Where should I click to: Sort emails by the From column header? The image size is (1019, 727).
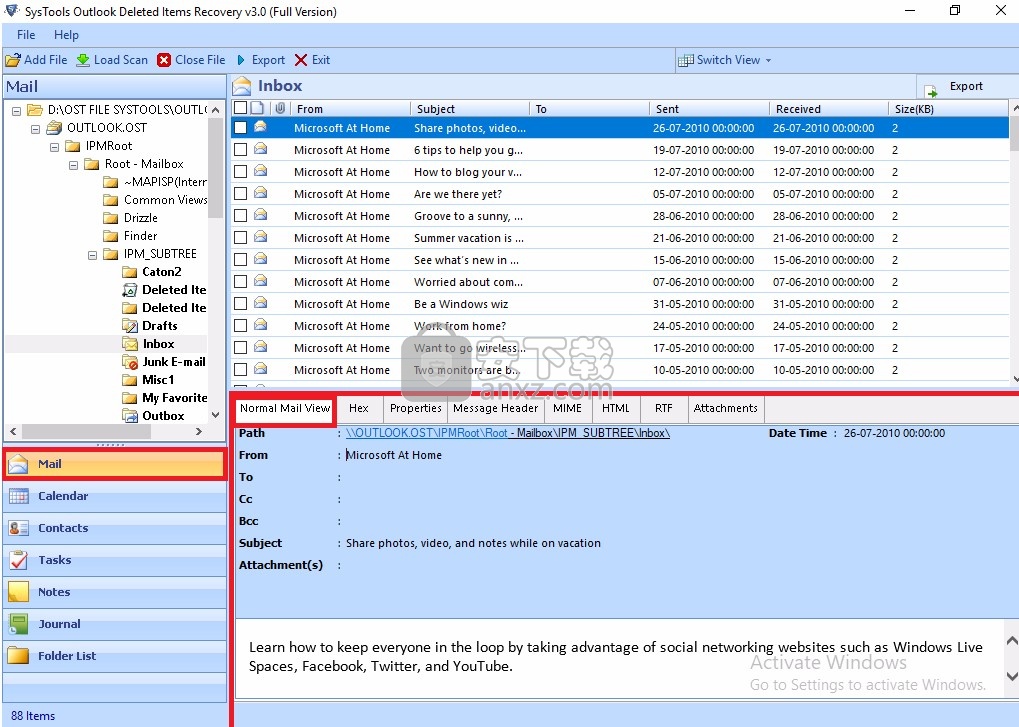350,108
